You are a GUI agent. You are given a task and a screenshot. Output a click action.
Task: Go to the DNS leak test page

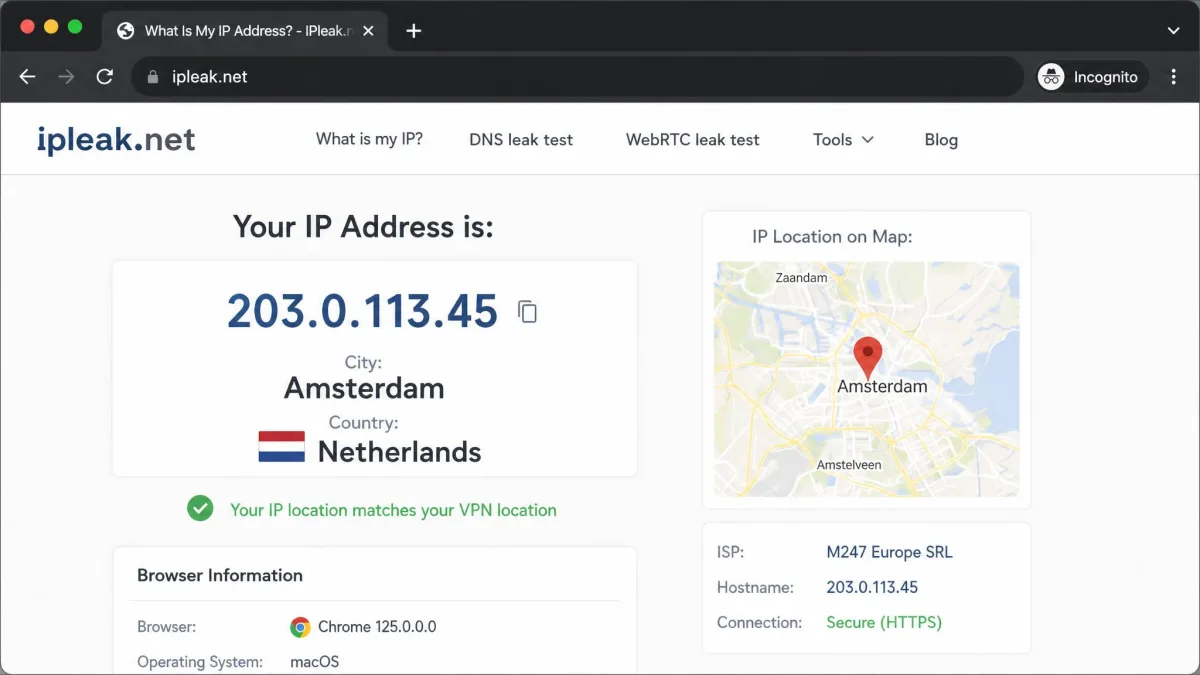click(x=521, y=140)
